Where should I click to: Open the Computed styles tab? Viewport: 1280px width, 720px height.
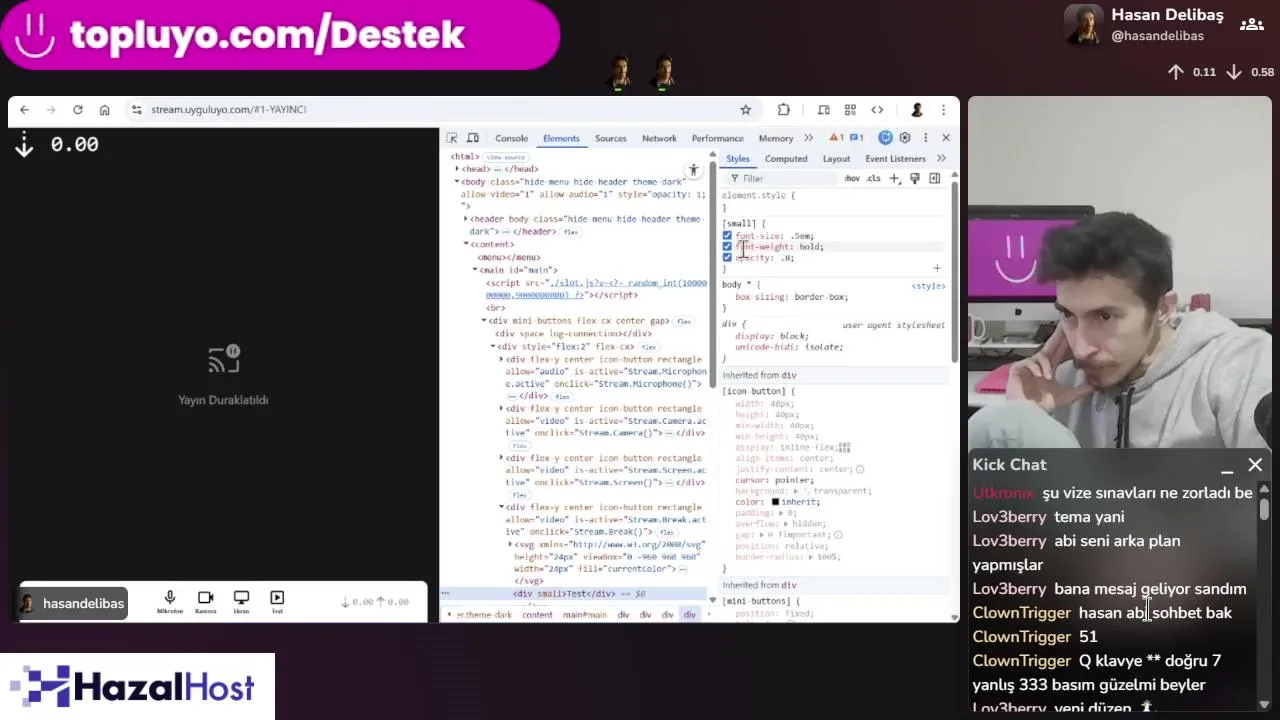click(786, 159)
